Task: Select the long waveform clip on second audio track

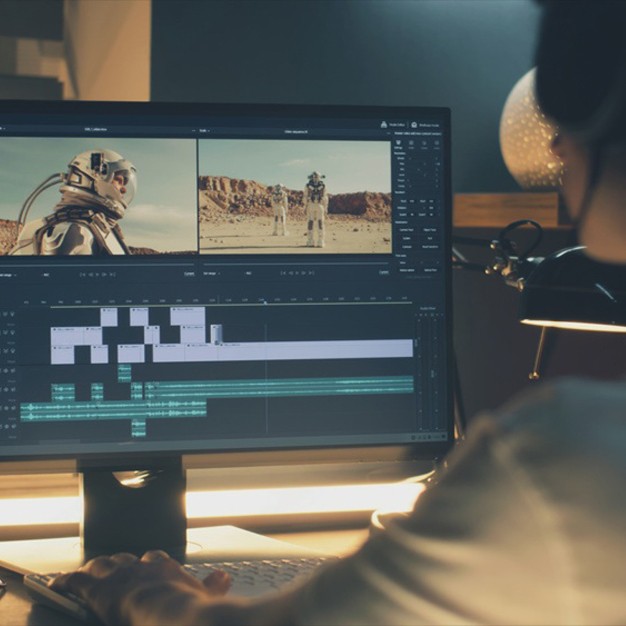Action: coord(279,386)
